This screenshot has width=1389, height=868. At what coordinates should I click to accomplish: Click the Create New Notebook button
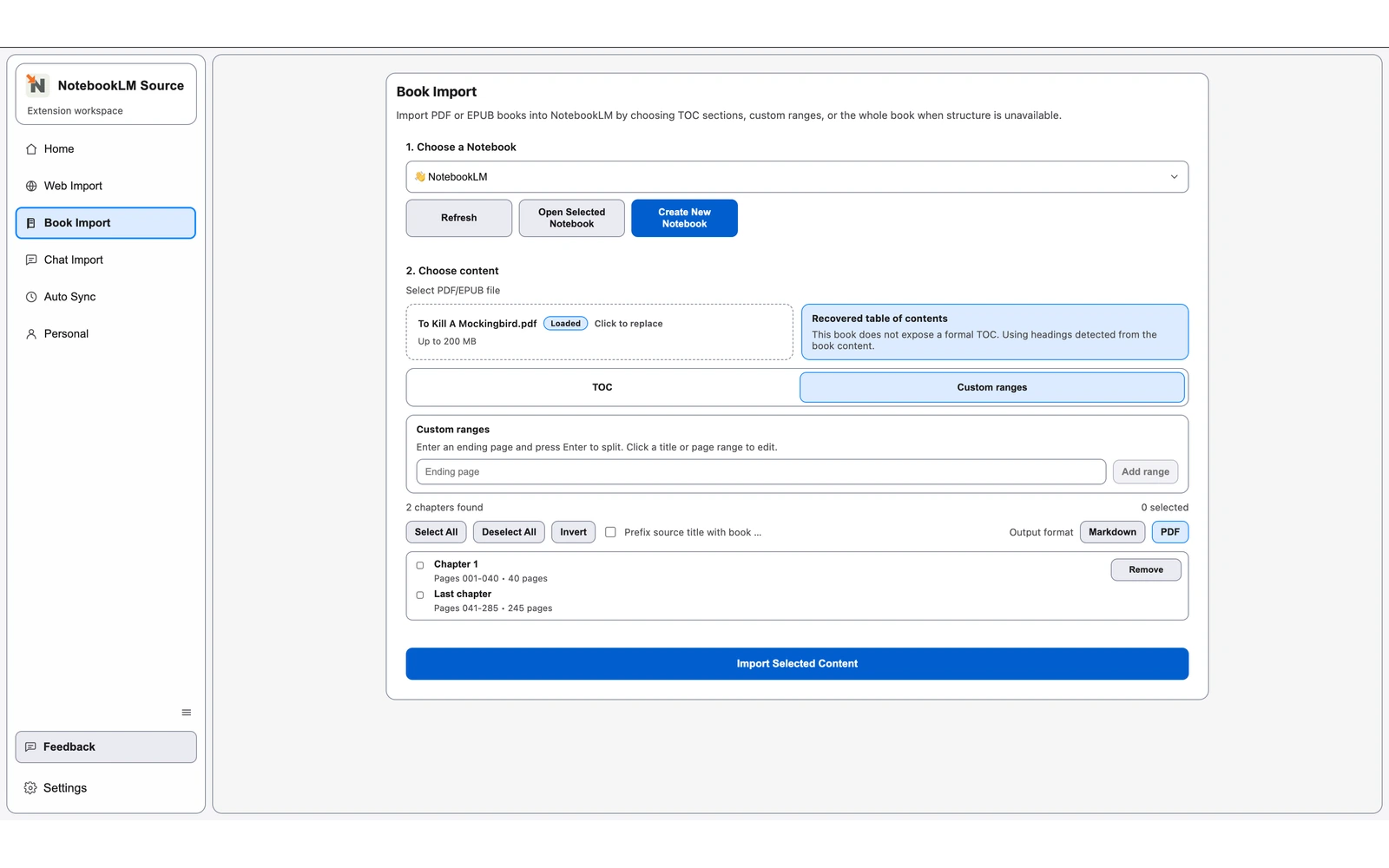(684, 218)
